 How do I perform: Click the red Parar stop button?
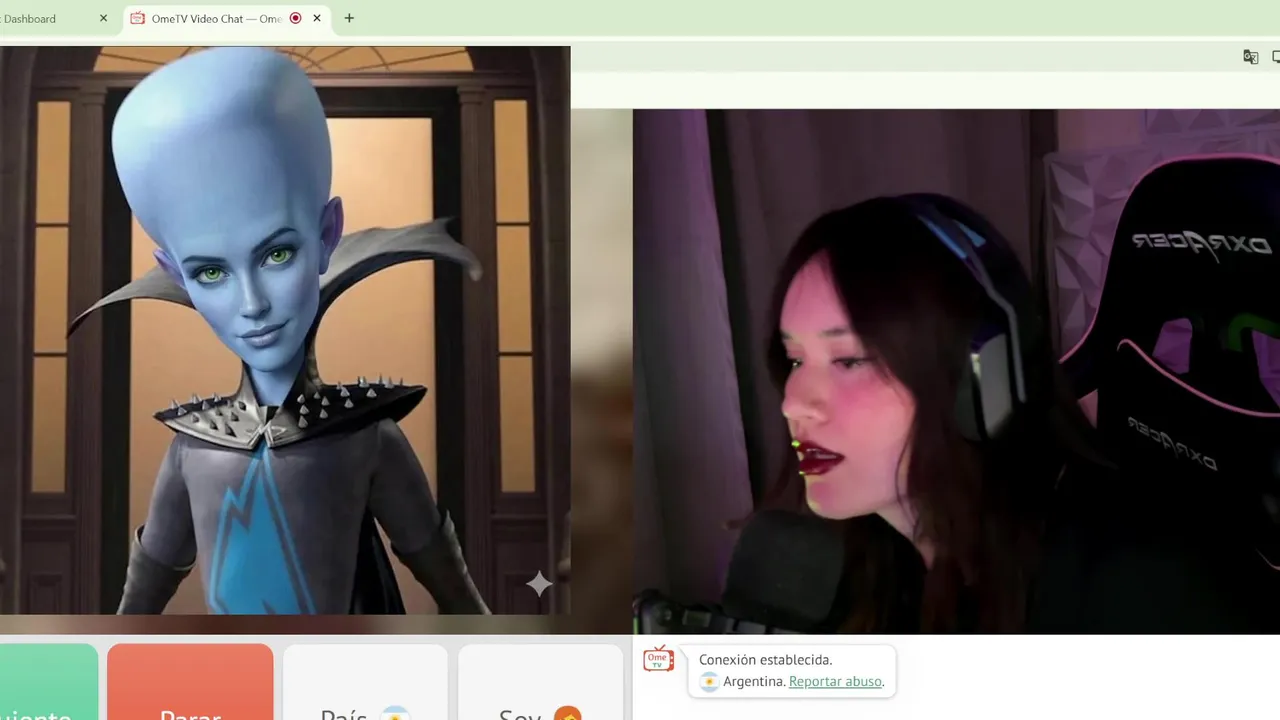tap(190, 682)
